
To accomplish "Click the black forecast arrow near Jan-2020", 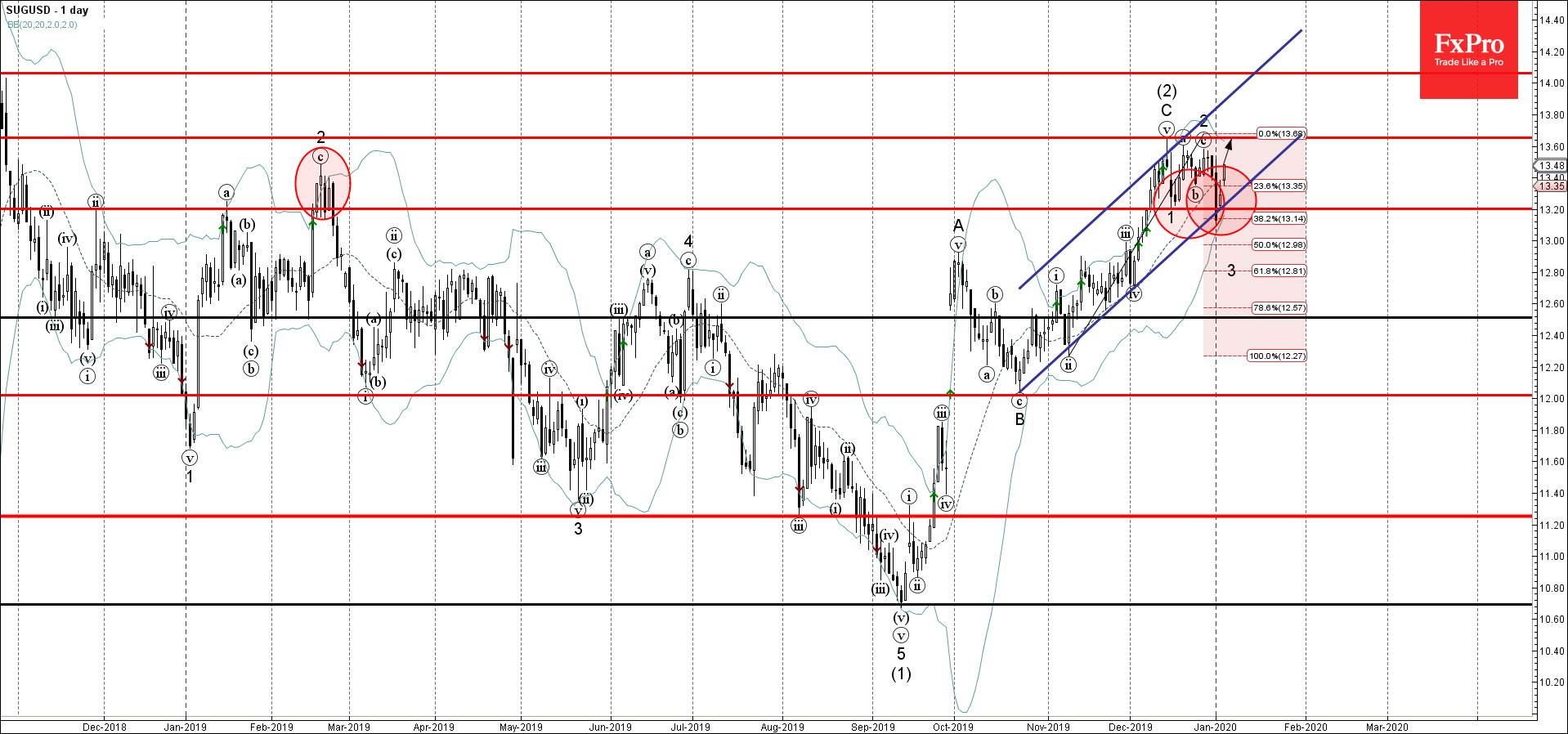I will 1226,151.
